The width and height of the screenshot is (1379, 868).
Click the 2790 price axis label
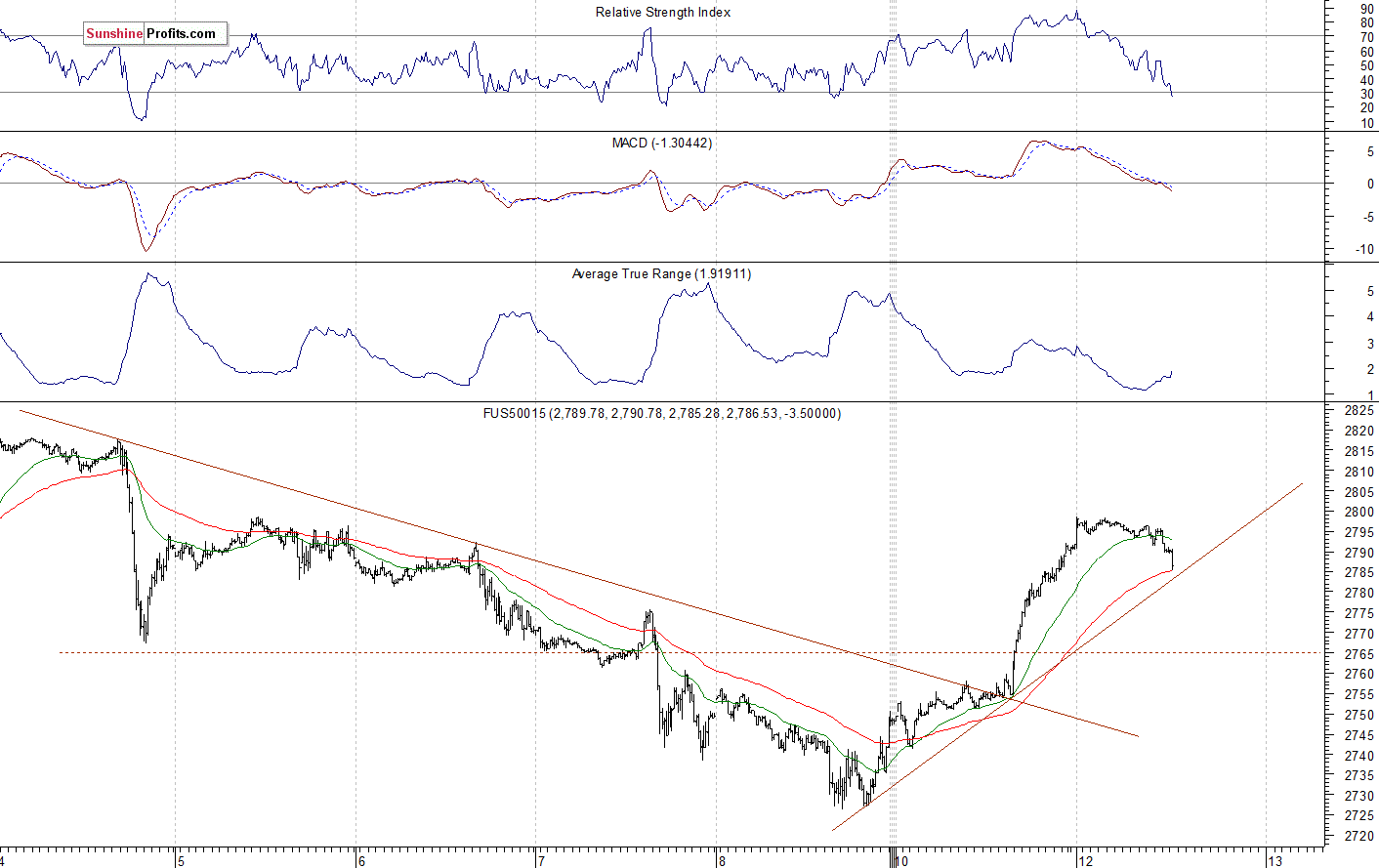1358,554
